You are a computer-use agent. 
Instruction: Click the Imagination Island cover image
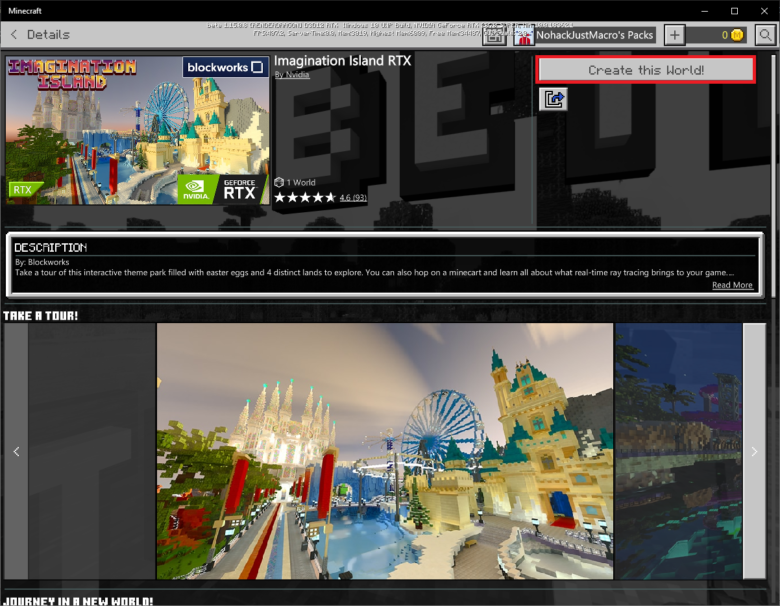tap(138, 130)
